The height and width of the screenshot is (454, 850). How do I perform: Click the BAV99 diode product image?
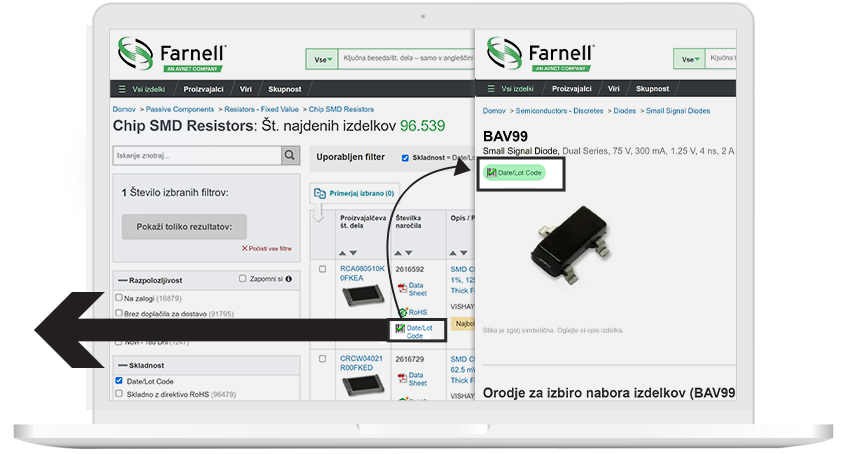click(x=571, y=245)
